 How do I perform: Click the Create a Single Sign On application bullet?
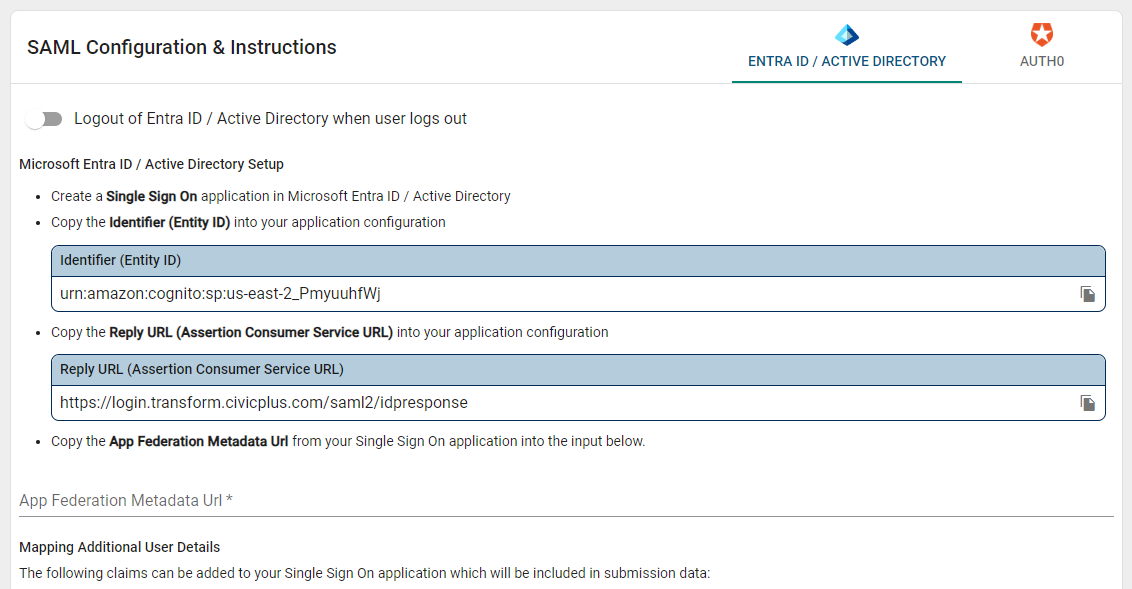click(281, 196)
